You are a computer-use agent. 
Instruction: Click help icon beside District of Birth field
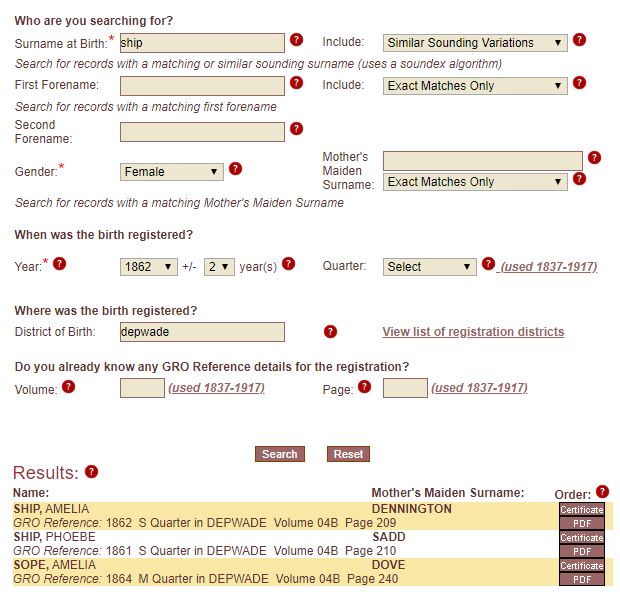331,332
